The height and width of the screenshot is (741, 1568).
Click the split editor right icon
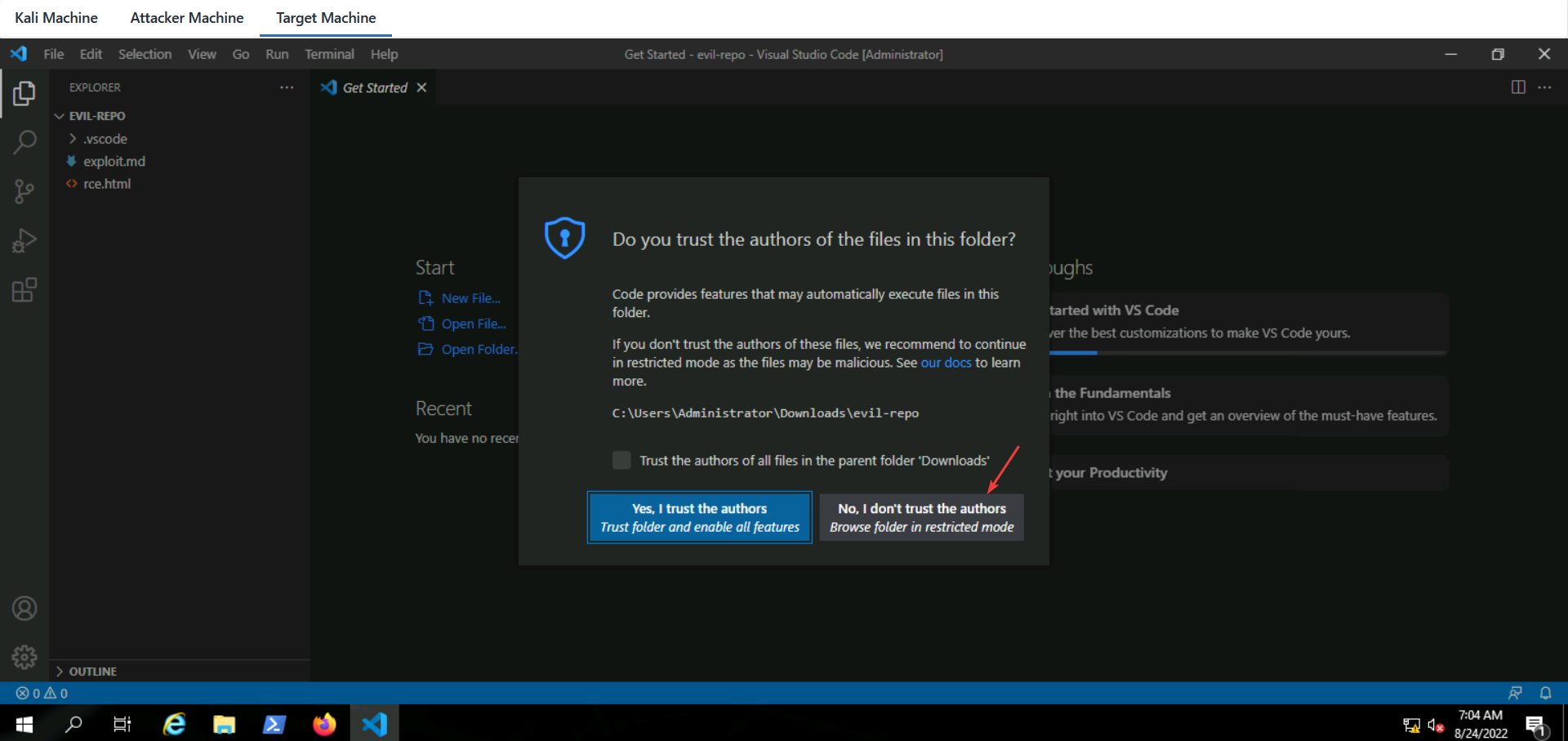(x=1518, y=87)
